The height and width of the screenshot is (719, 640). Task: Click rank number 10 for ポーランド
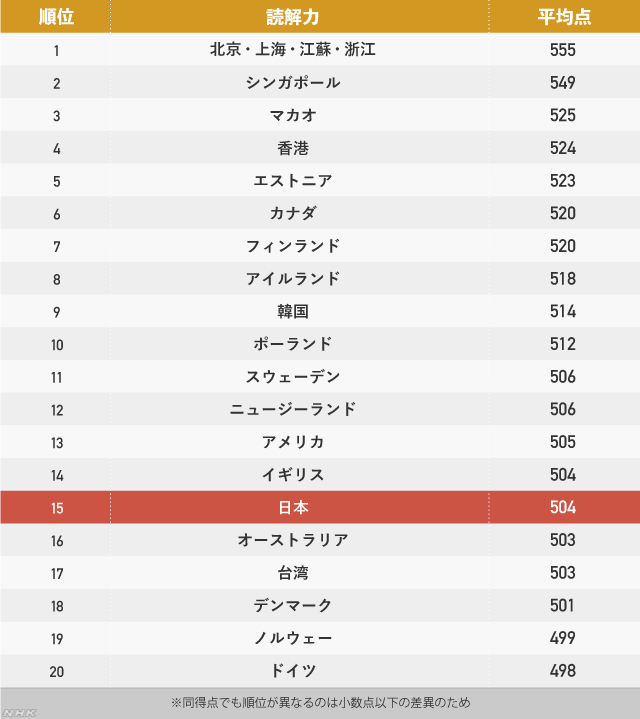57,344
